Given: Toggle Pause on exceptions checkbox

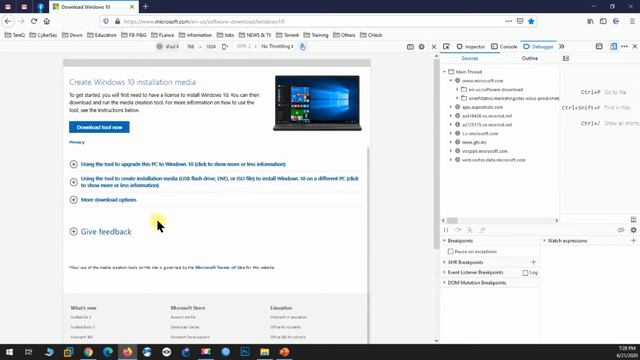Looking at the screenshot, I should tap(451, 251).
